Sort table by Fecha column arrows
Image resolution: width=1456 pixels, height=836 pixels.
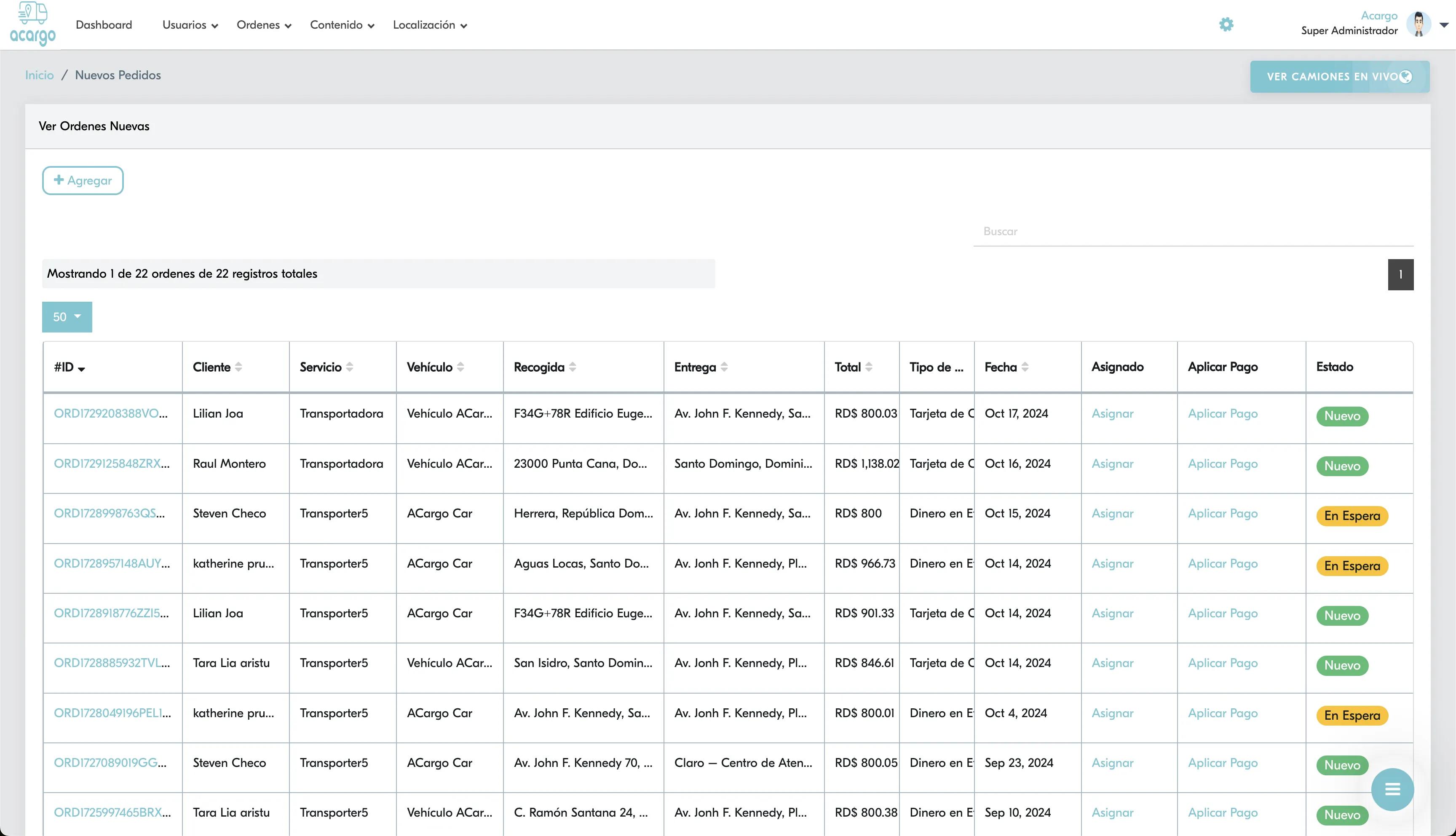point(1025,367)
